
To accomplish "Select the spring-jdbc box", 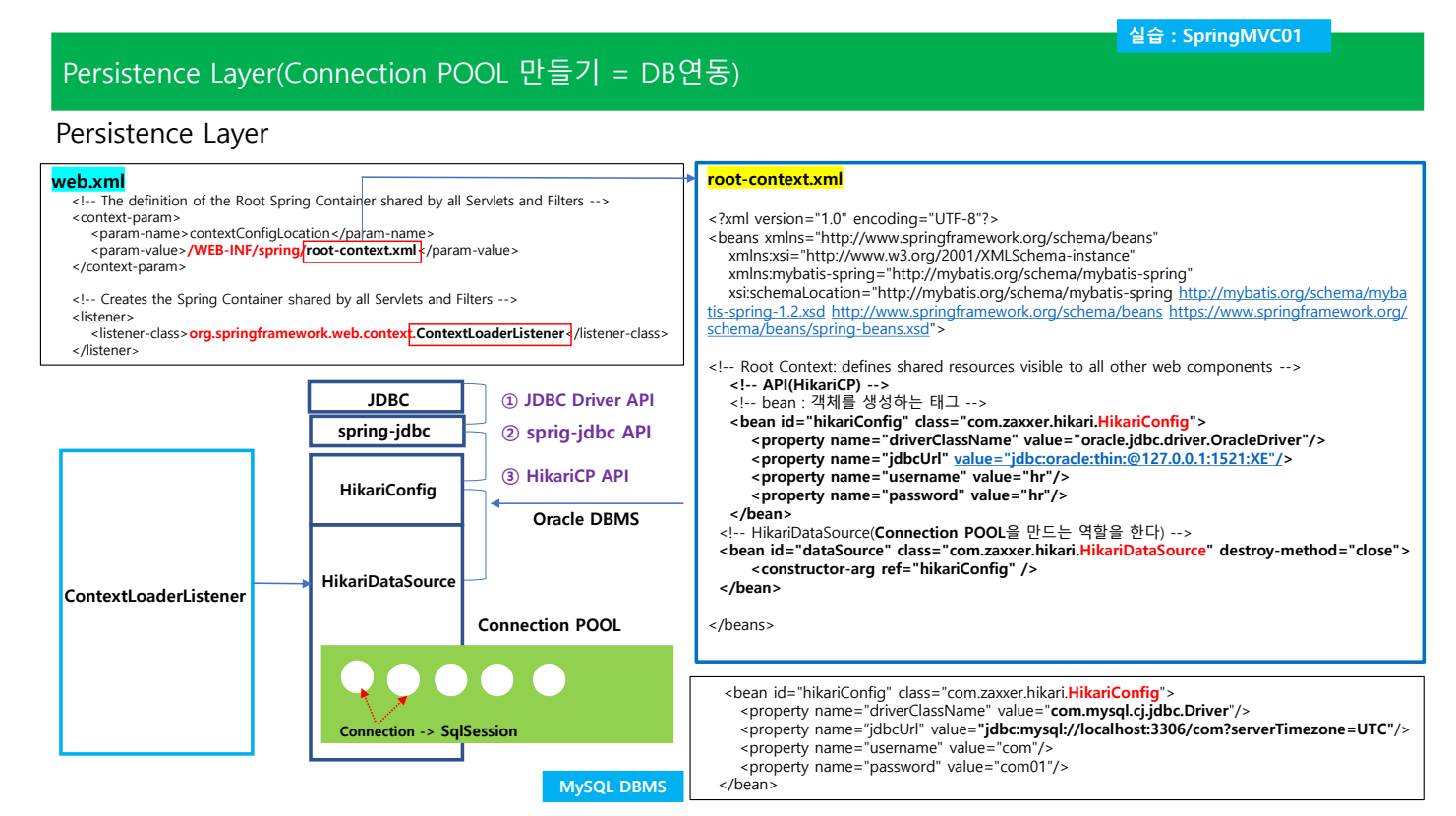I will coord(386,431).
